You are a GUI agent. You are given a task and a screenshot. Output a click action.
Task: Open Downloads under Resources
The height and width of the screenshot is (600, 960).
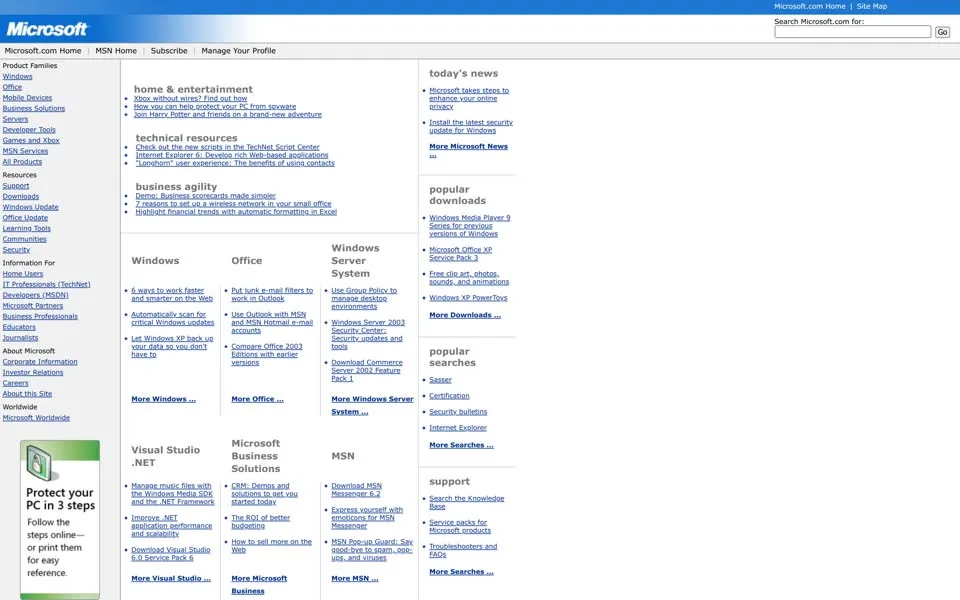tap(21, 197)
